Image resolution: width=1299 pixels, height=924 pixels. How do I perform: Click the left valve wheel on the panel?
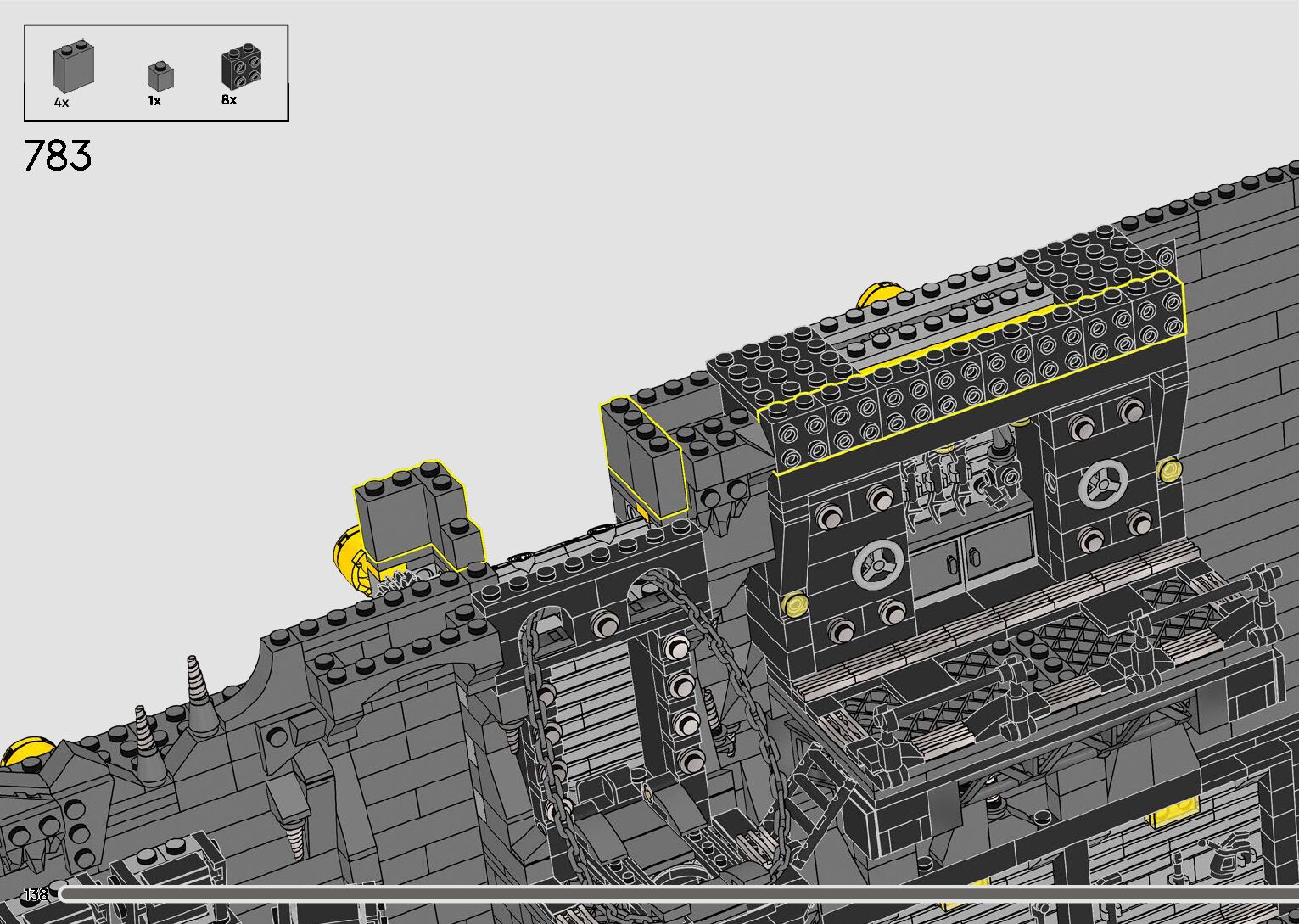click(x=877, y=564)
